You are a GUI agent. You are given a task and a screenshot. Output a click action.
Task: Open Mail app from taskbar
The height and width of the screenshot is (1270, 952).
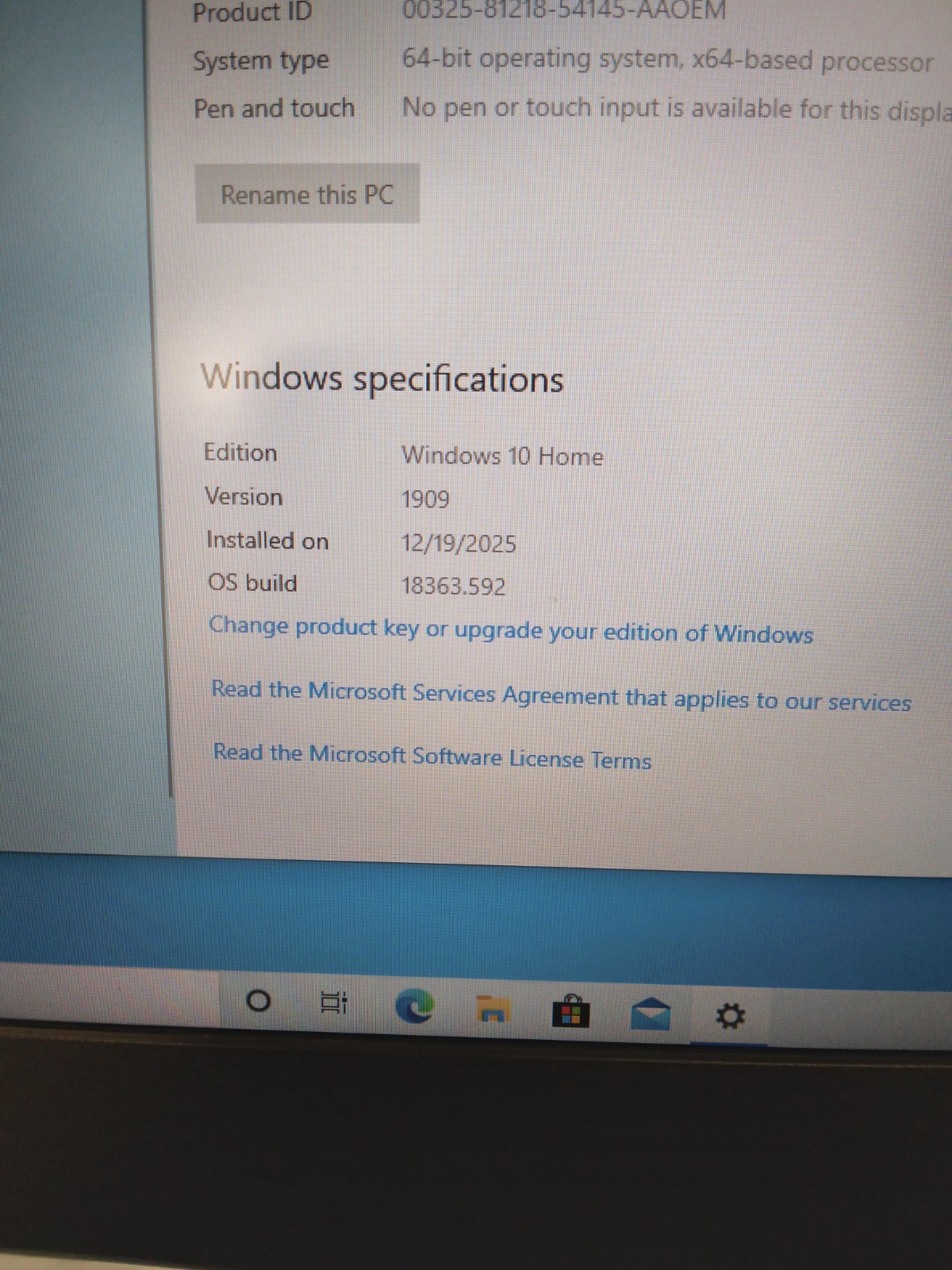click(651, 1014)
